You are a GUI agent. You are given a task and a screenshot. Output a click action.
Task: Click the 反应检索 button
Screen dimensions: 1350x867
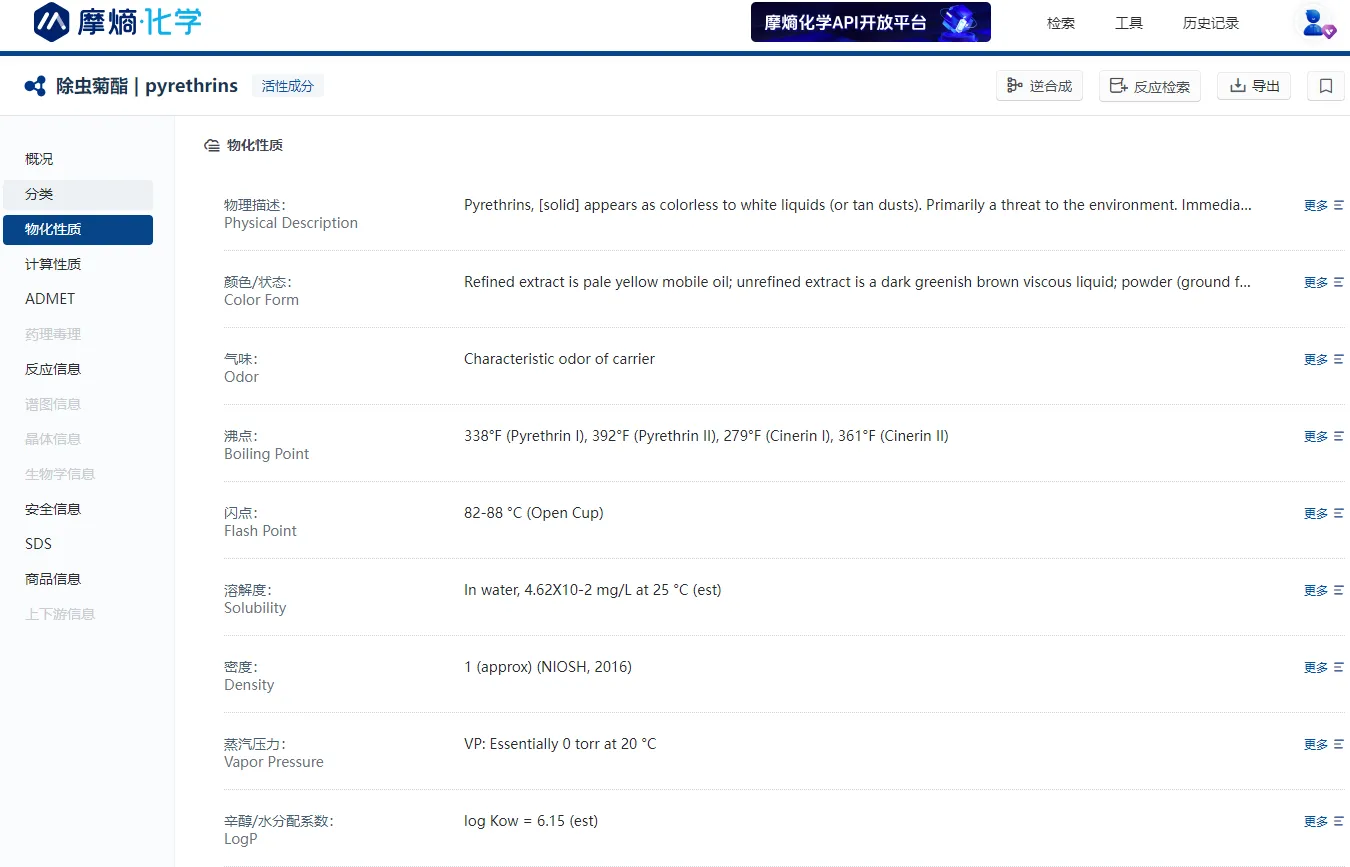click(x=1149, y=86)
